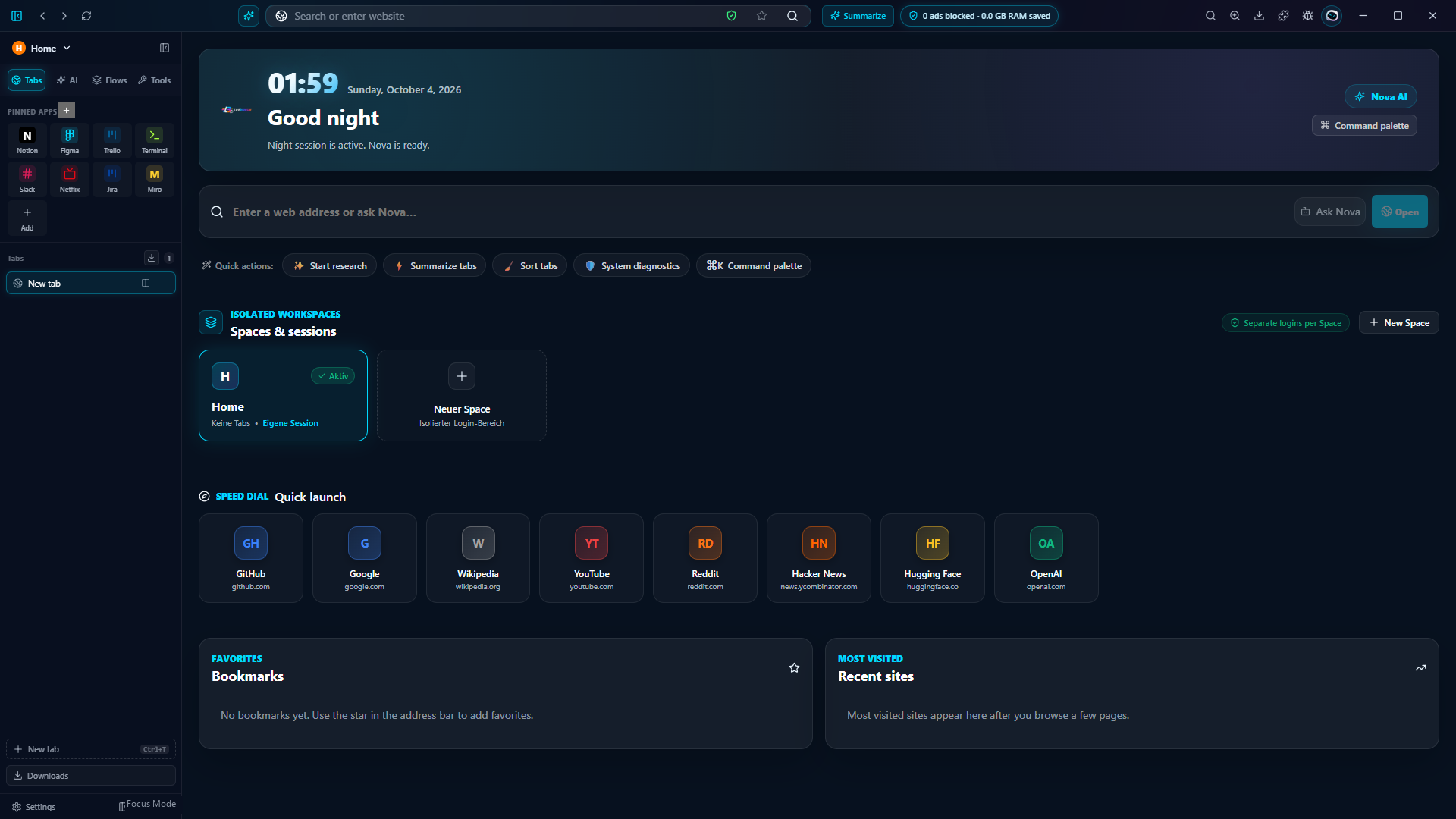
Task: Open the extensions puzzle icon
Action: (1283, 16)
